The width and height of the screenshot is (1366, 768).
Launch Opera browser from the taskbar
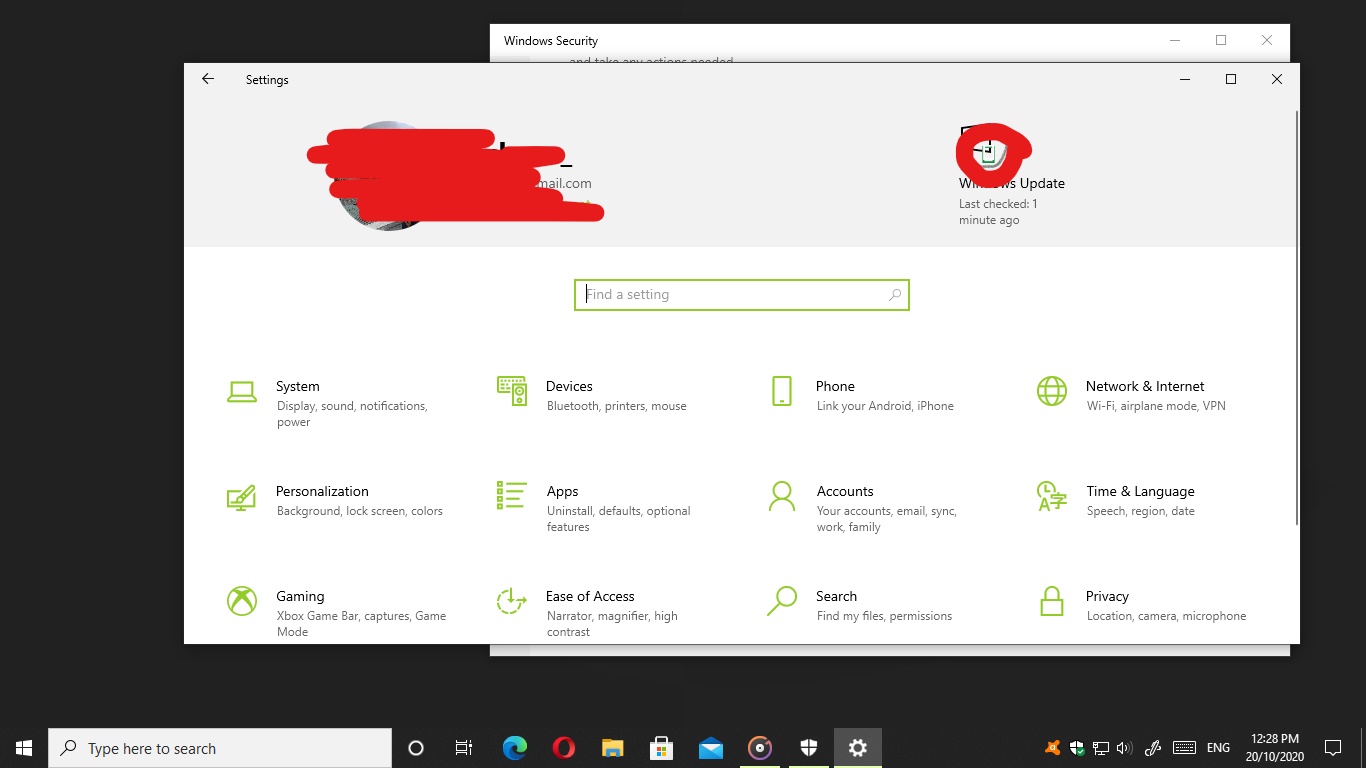coord(563,748)
